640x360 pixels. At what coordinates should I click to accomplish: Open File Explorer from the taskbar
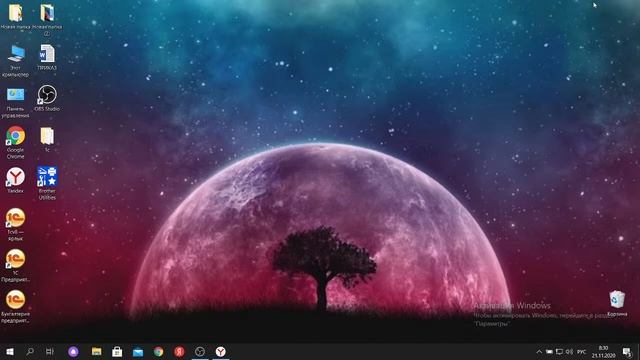[96, 351]
